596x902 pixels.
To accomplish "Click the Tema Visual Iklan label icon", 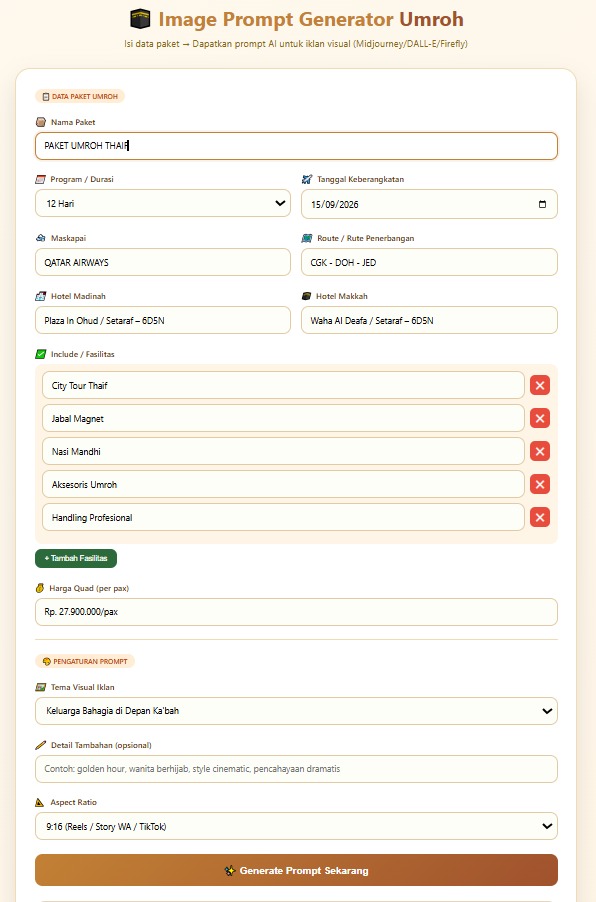I will pos(41,687).
